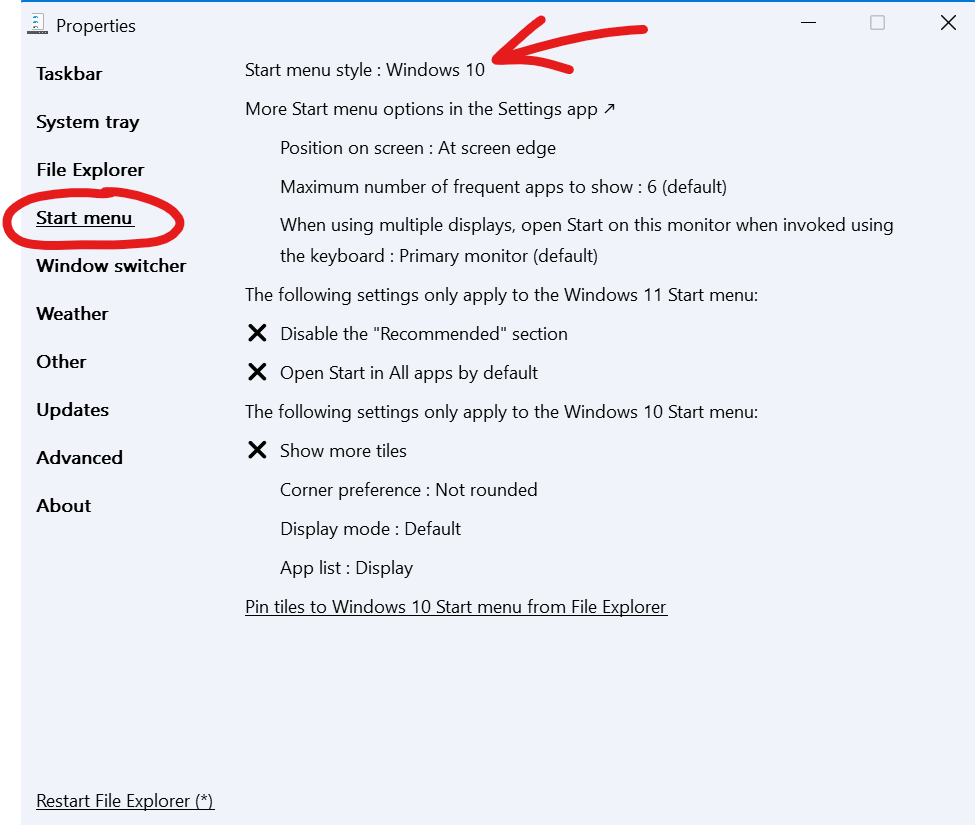The height and width of the screenshot is (825, 975).
Task: Close the Properties window
Action: tap(948, 23)
